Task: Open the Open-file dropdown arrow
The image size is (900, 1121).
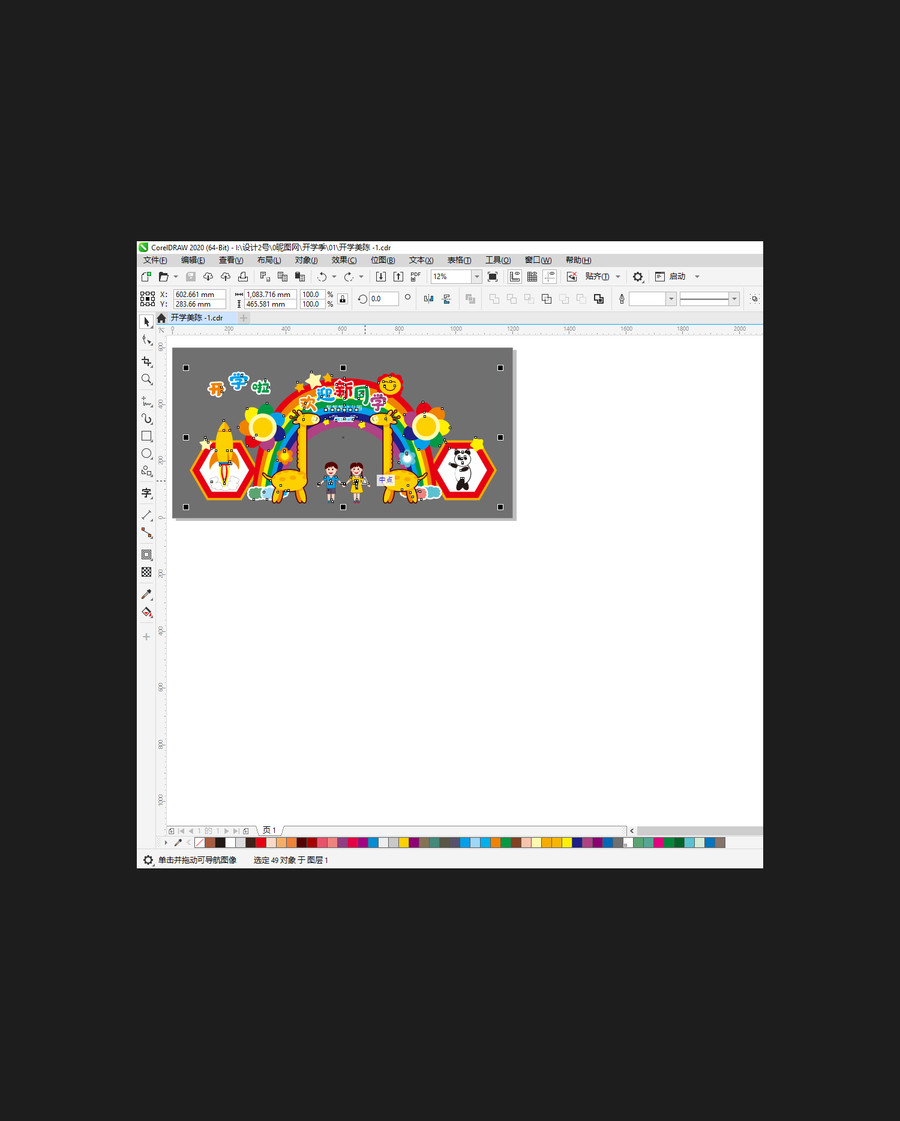Action: tap(176, 277)
